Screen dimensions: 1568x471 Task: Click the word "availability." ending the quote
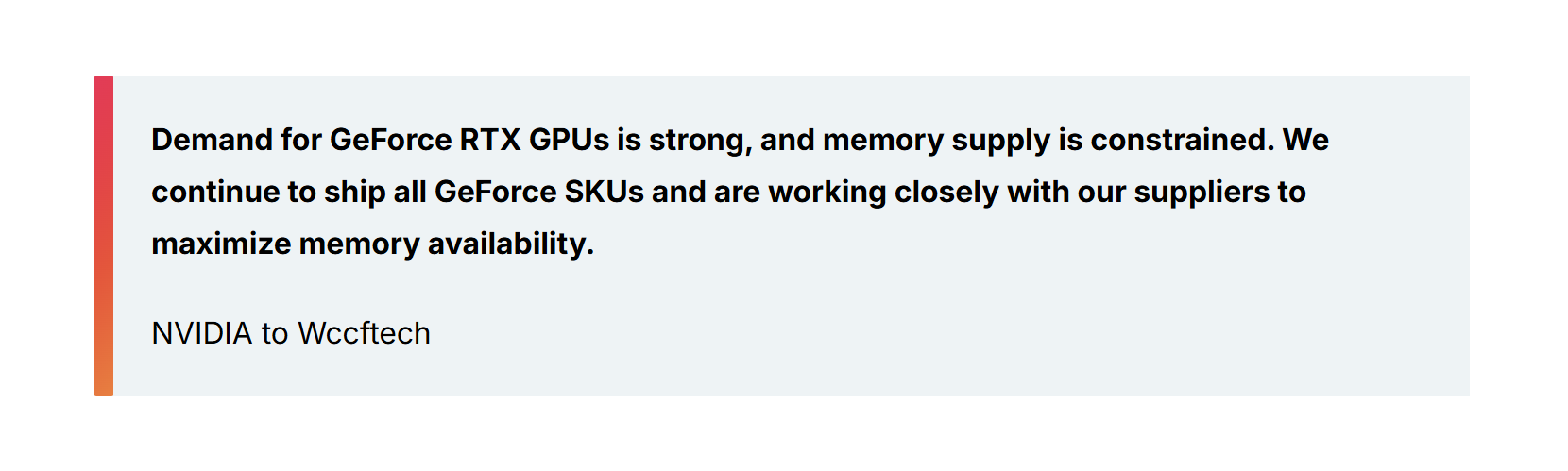511,244
